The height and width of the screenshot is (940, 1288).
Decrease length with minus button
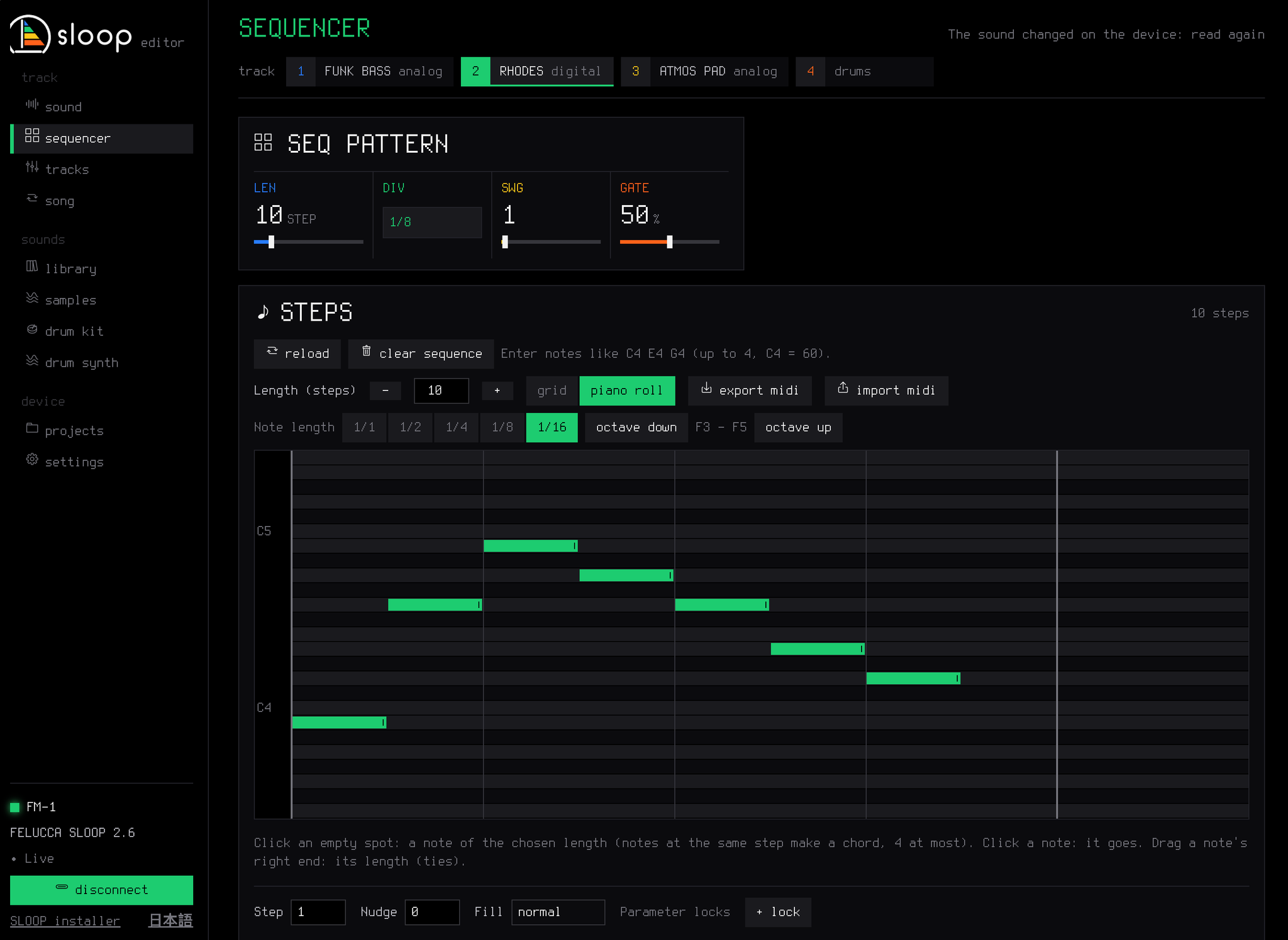[x=386, y=391]
